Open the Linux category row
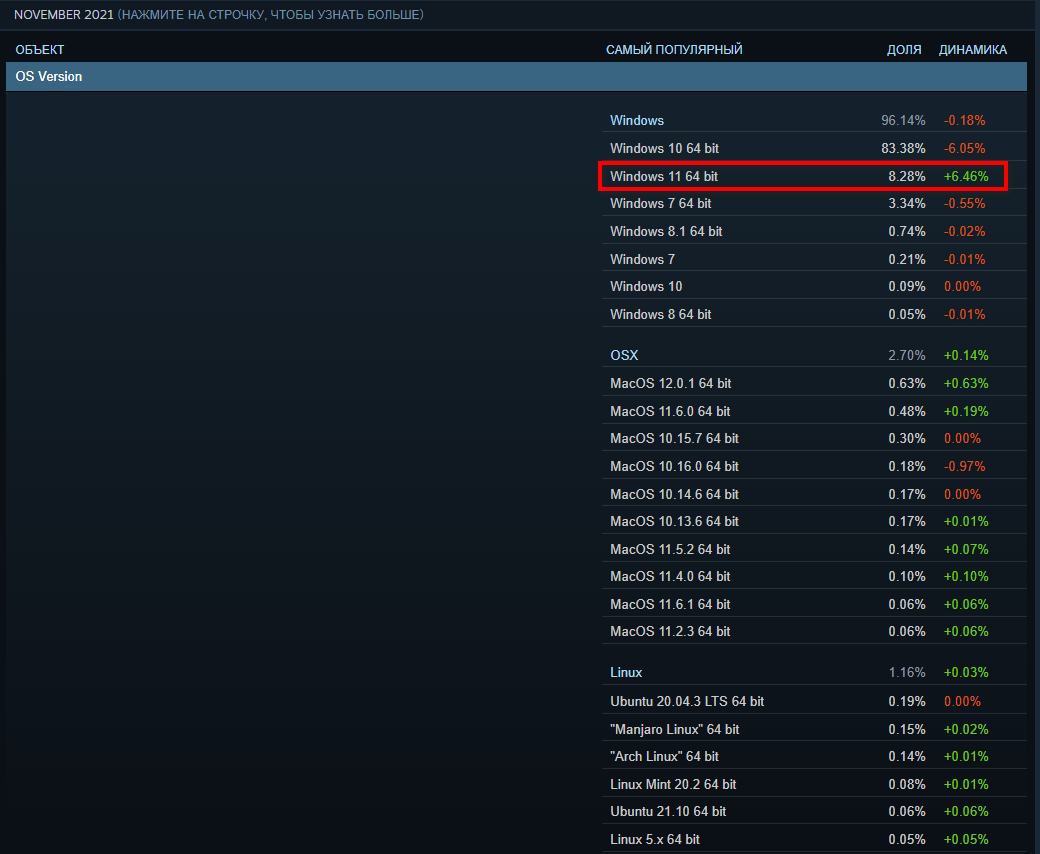The height and width of the screenshot is (854, 1040). (x=626, y=672)
